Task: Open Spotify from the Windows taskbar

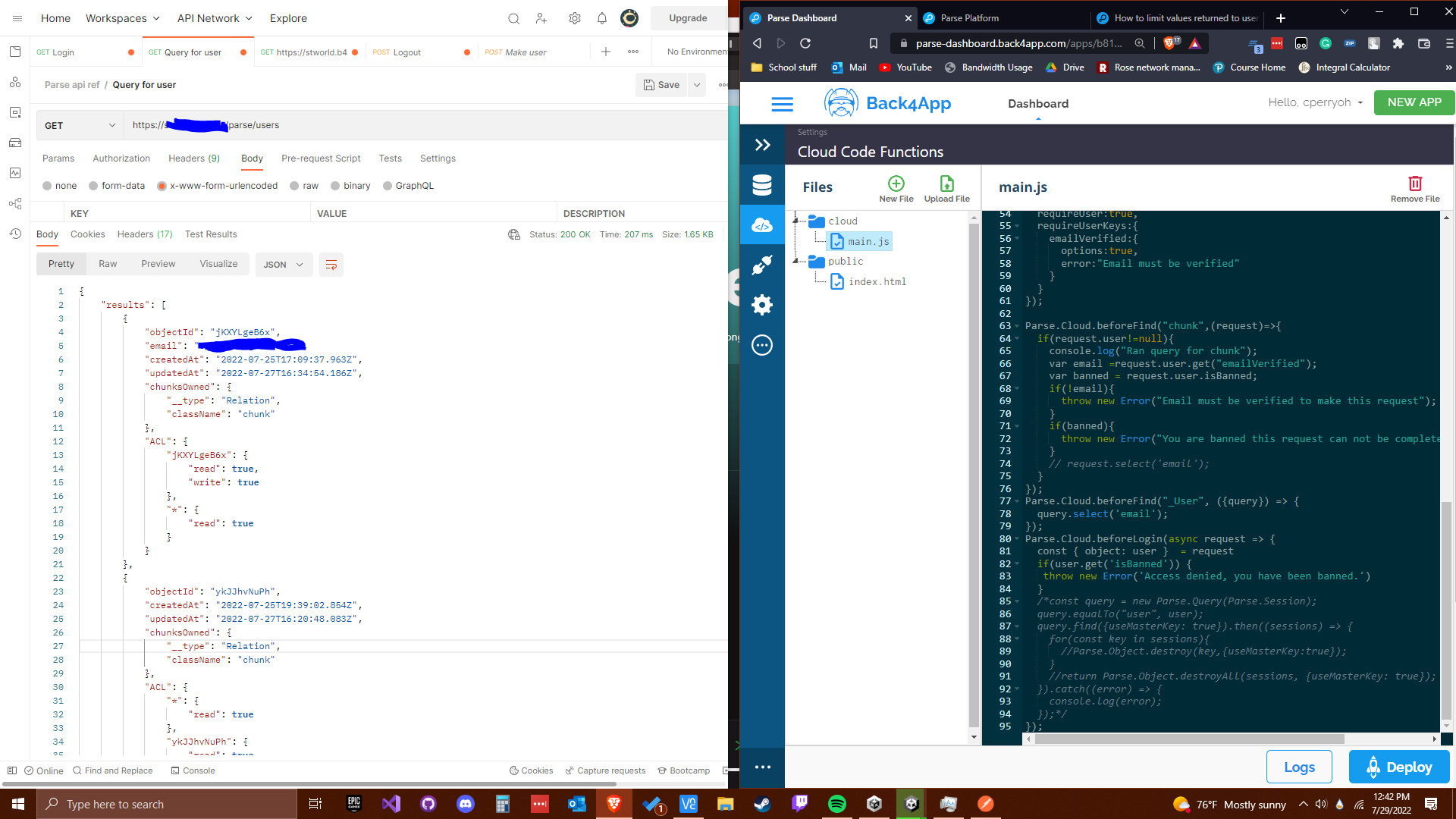Action: tap(836, 804)
